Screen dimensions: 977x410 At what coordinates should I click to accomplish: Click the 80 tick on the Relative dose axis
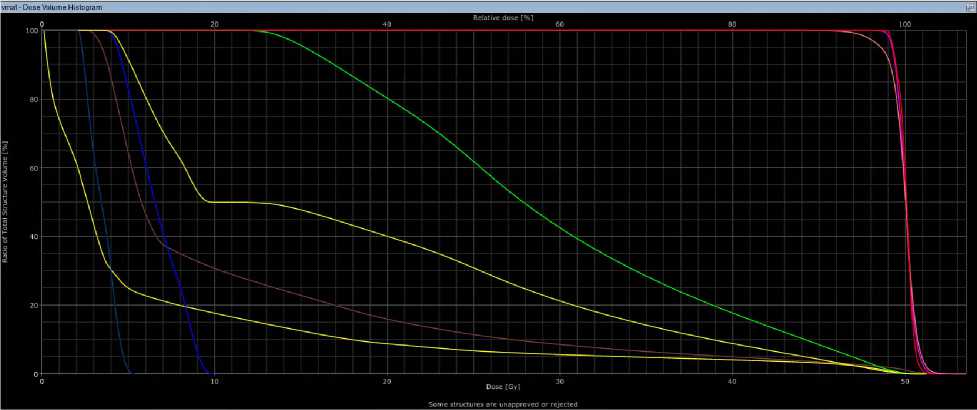coord(732,24)
